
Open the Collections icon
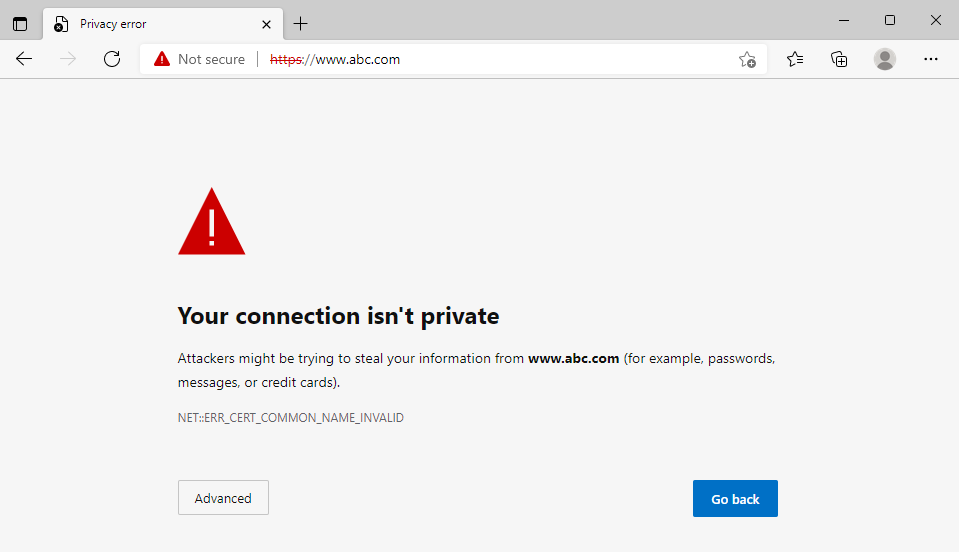[x=839, y=59]
